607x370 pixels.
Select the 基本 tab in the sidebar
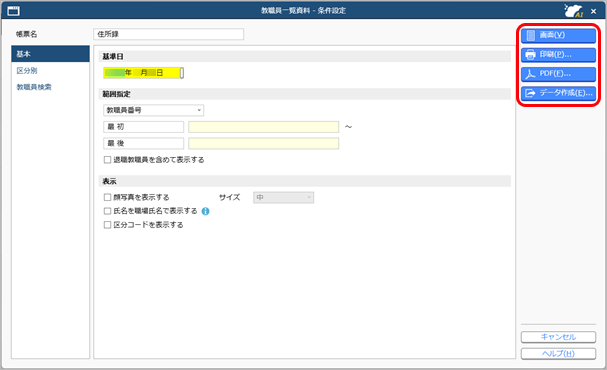(50, 54)
